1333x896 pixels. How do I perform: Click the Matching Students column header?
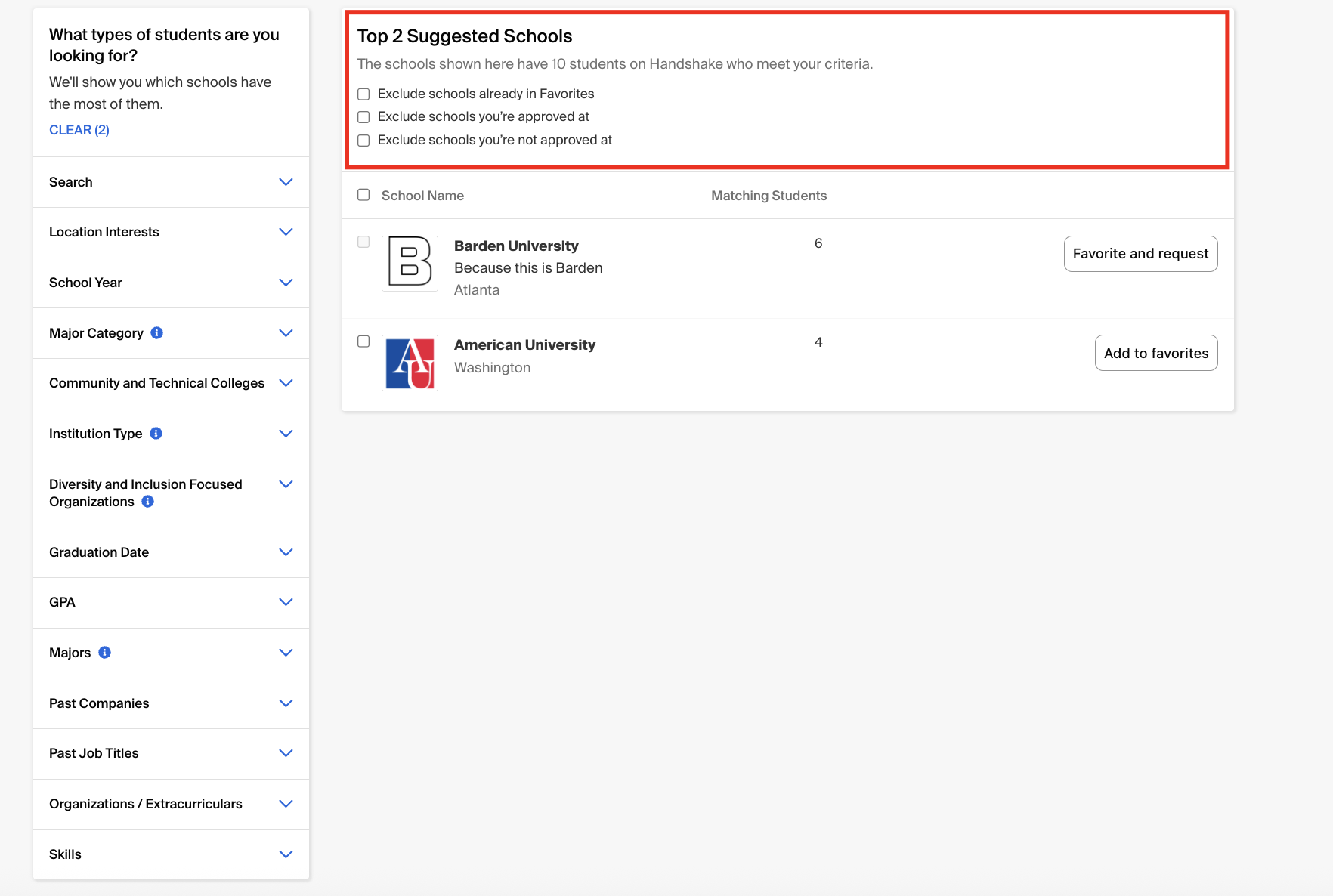[x=769, y=196]
